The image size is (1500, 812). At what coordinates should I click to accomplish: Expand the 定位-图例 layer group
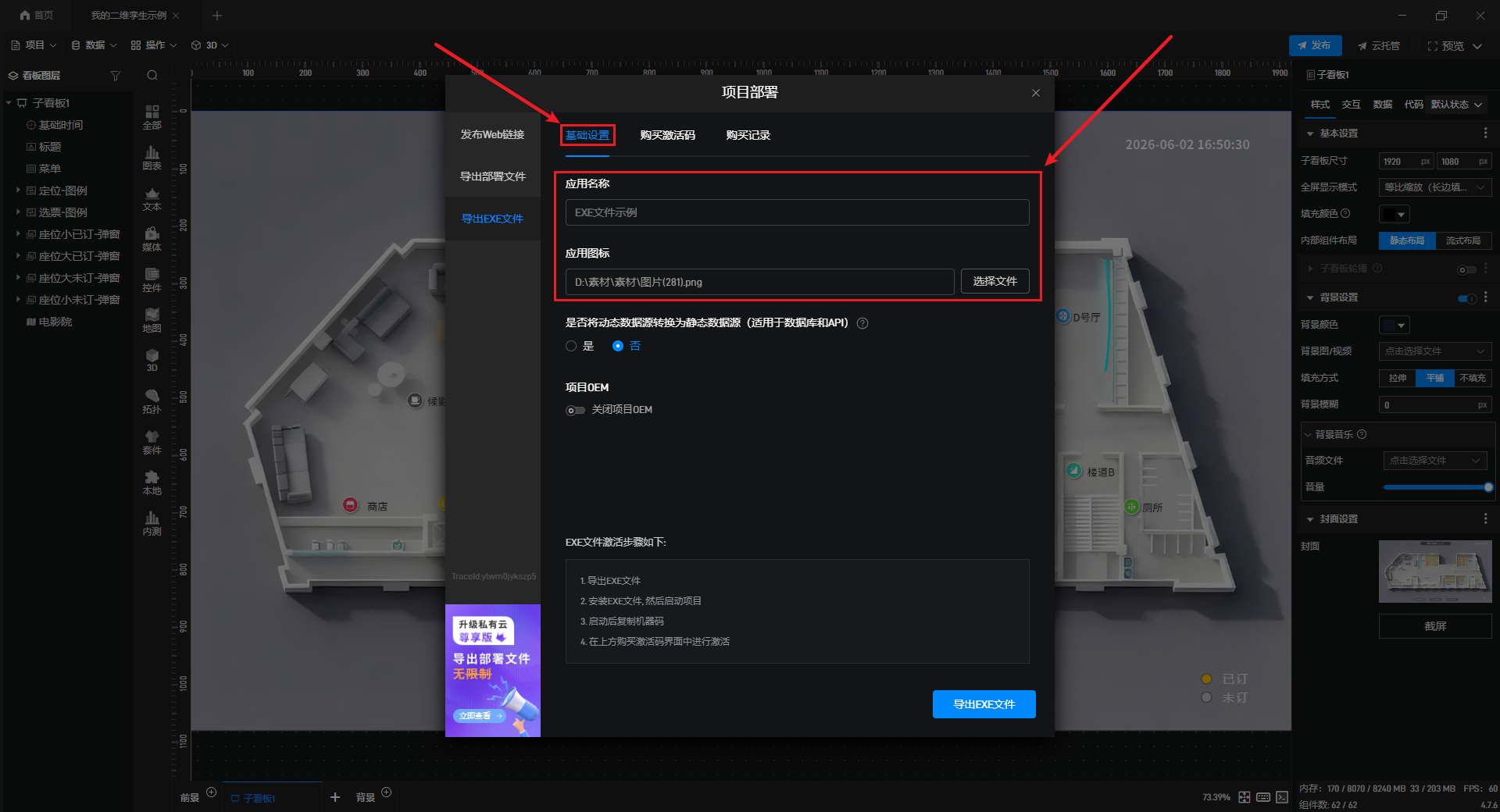pos(18,190)
